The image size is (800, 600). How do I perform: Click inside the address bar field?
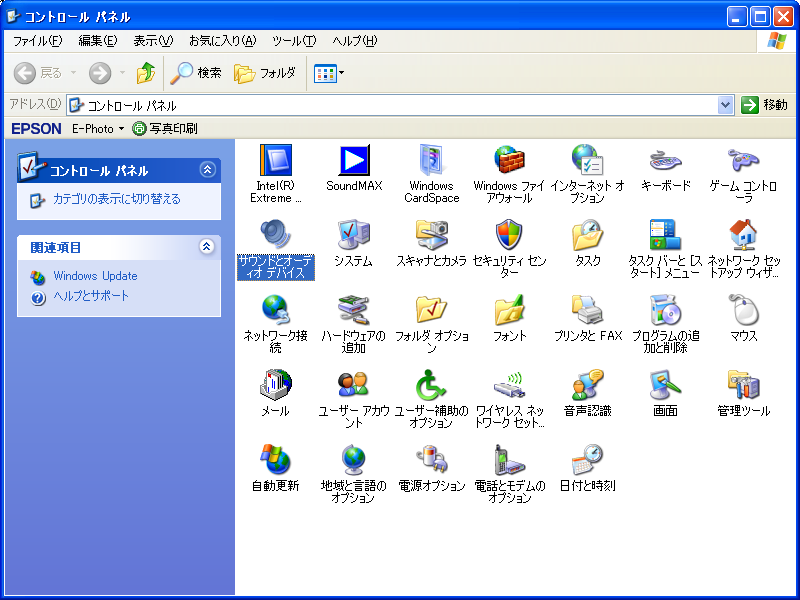[x=400, y=105]
